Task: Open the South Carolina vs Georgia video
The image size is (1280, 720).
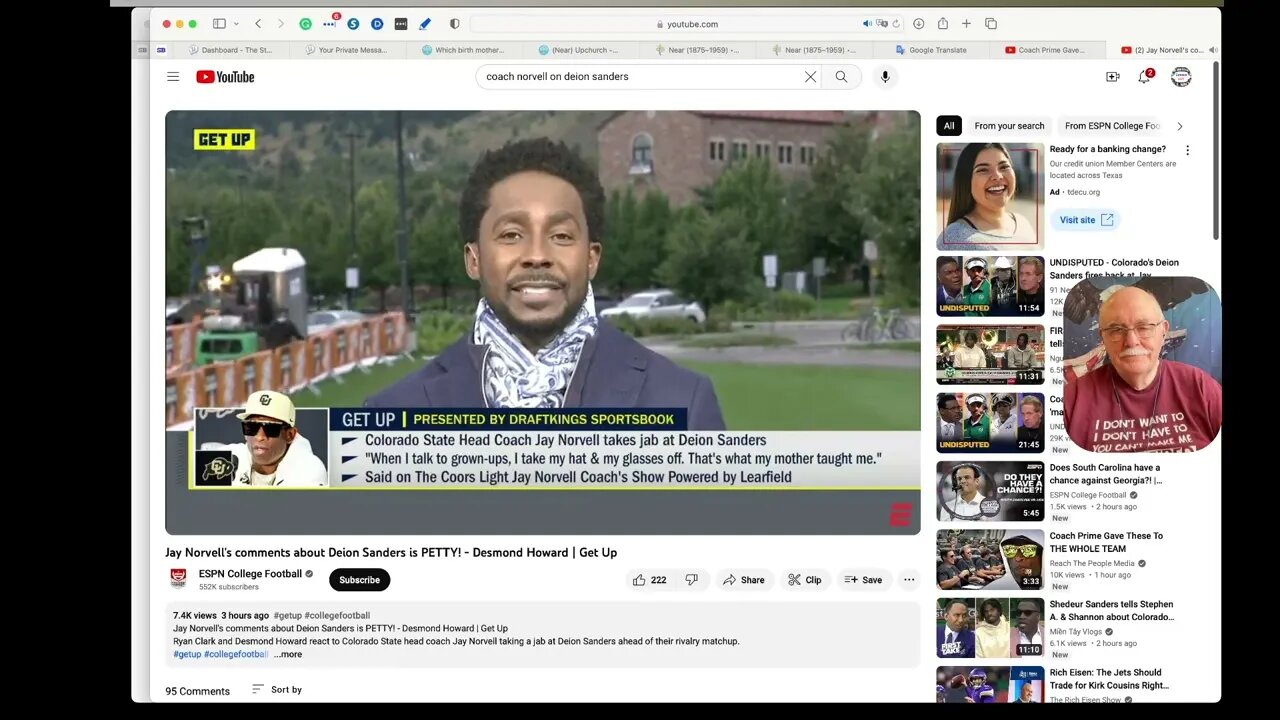Action: point(990,491)
